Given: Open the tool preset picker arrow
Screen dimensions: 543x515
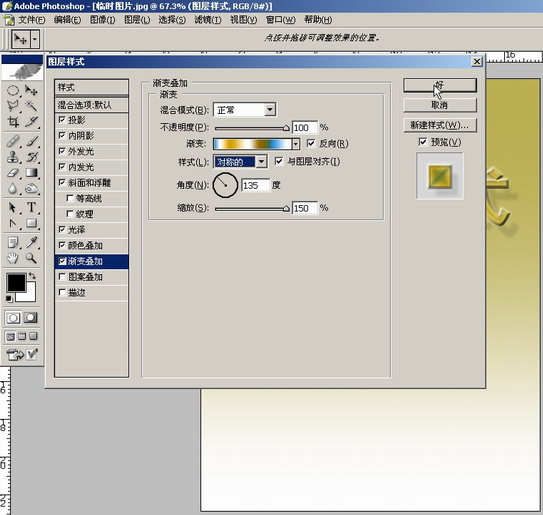Looking at the screenshot, I should 35,39.
